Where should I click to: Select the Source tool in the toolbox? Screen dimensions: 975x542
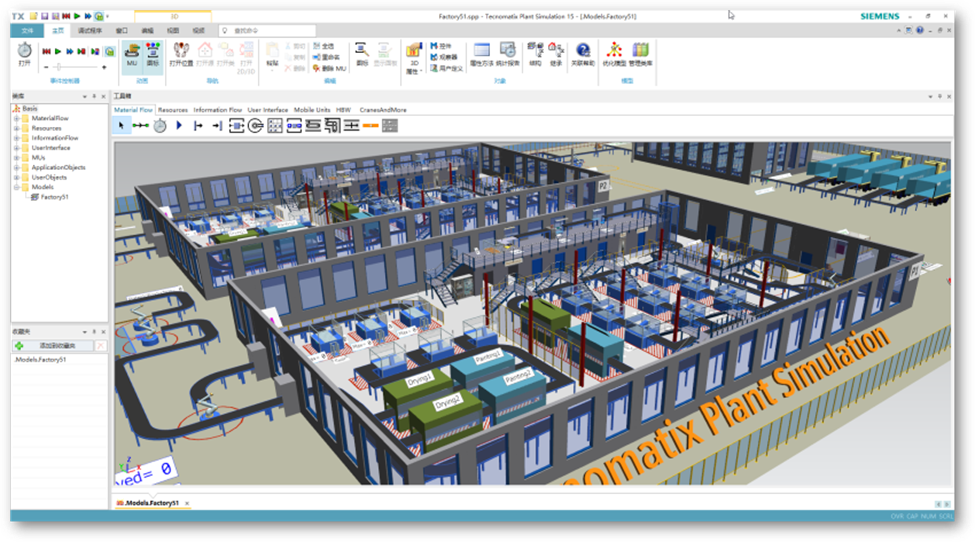pyautogui.click(x=198, y=126)
